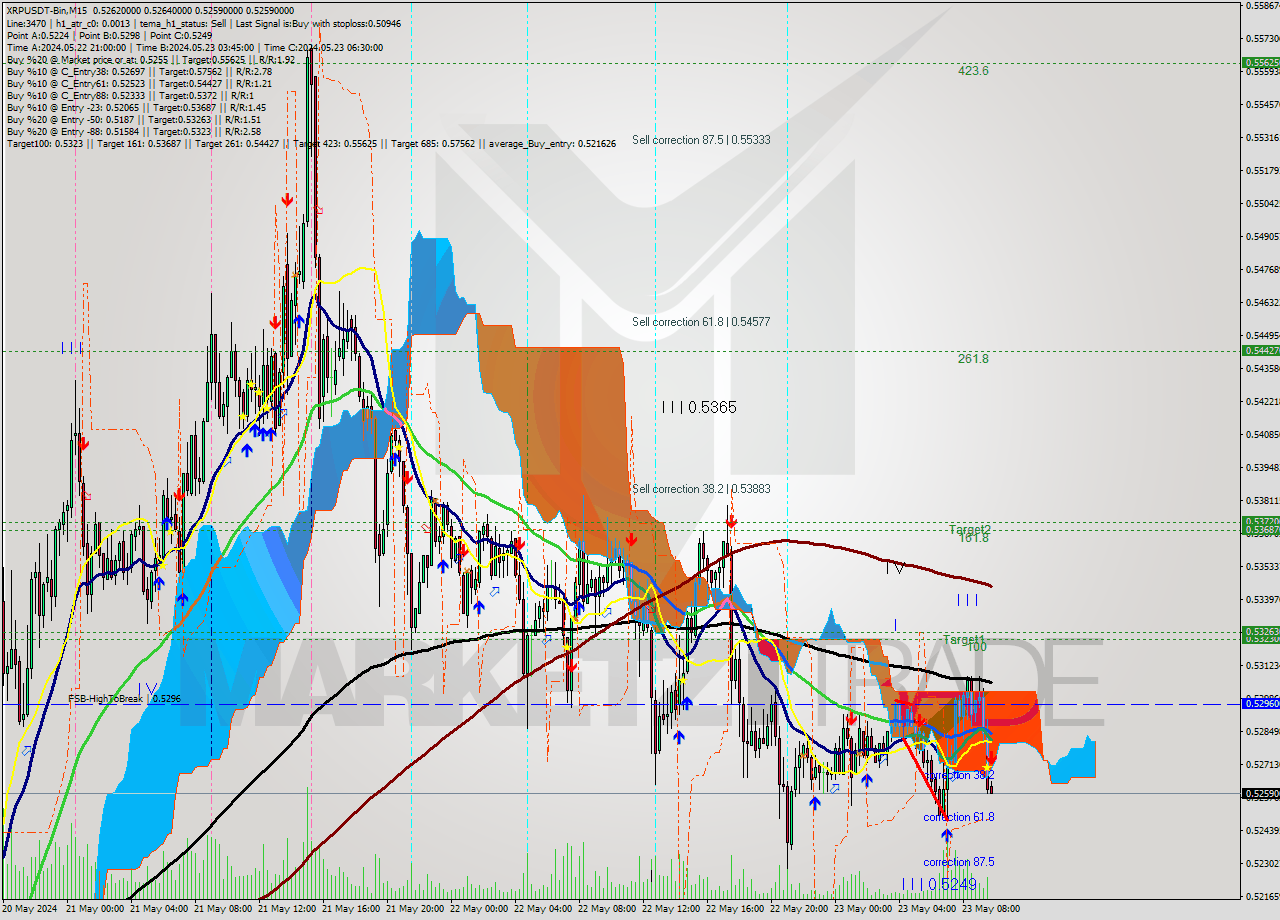Screen dimensions: 1280x920
Task: Click the 0.54221 price axis value
Action: coord(1262,401)
